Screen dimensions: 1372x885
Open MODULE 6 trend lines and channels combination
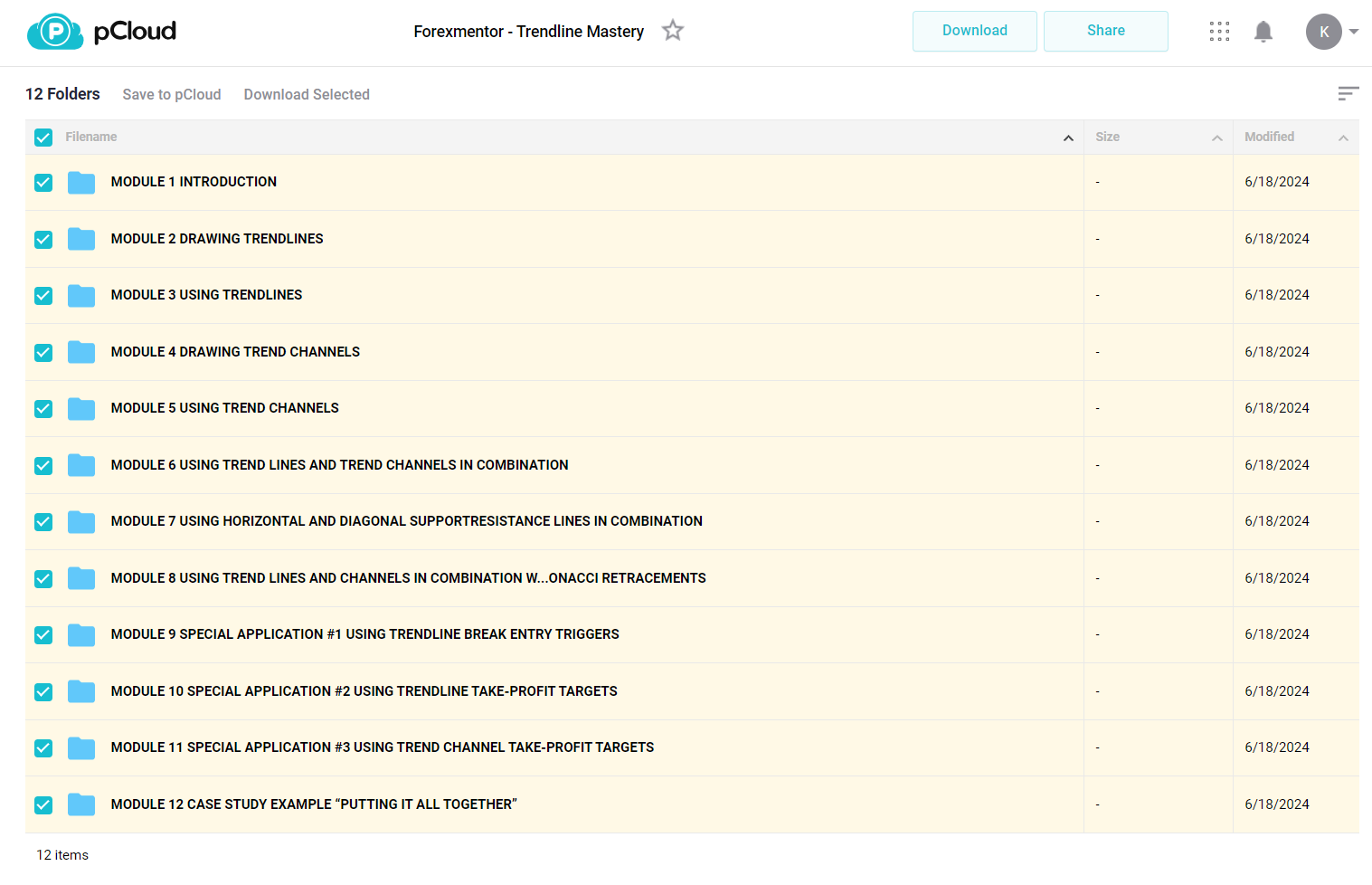[339, 465]
